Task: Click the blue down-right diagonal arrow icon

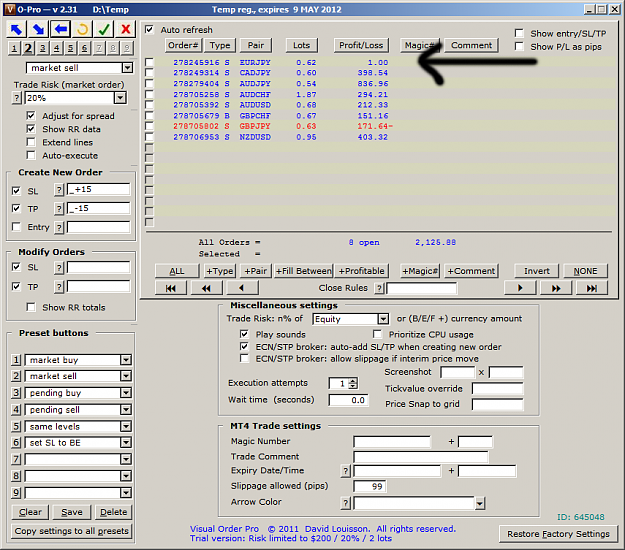Action: [x=38, y=29]
